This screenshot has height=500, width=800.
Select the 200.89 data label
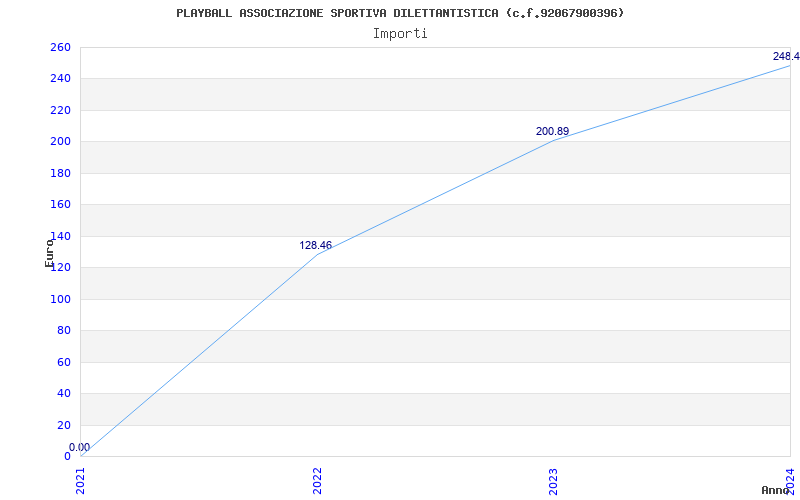(x=552, y=131)
